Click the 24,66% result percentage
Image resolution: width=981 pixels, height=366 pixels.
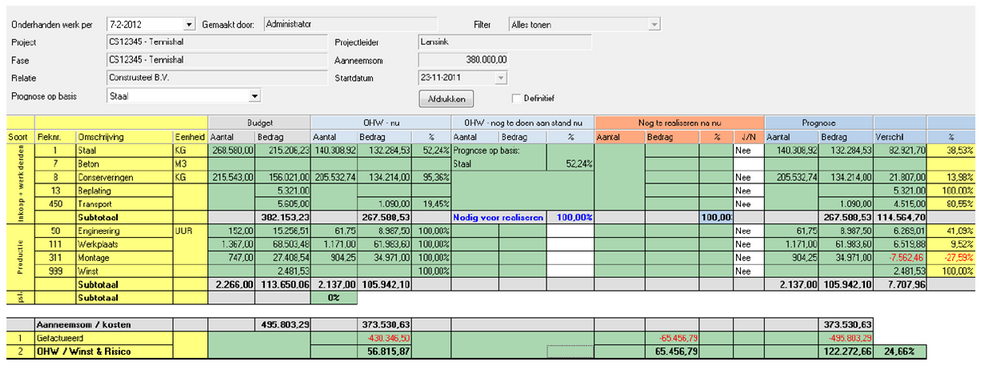(900, 352)
